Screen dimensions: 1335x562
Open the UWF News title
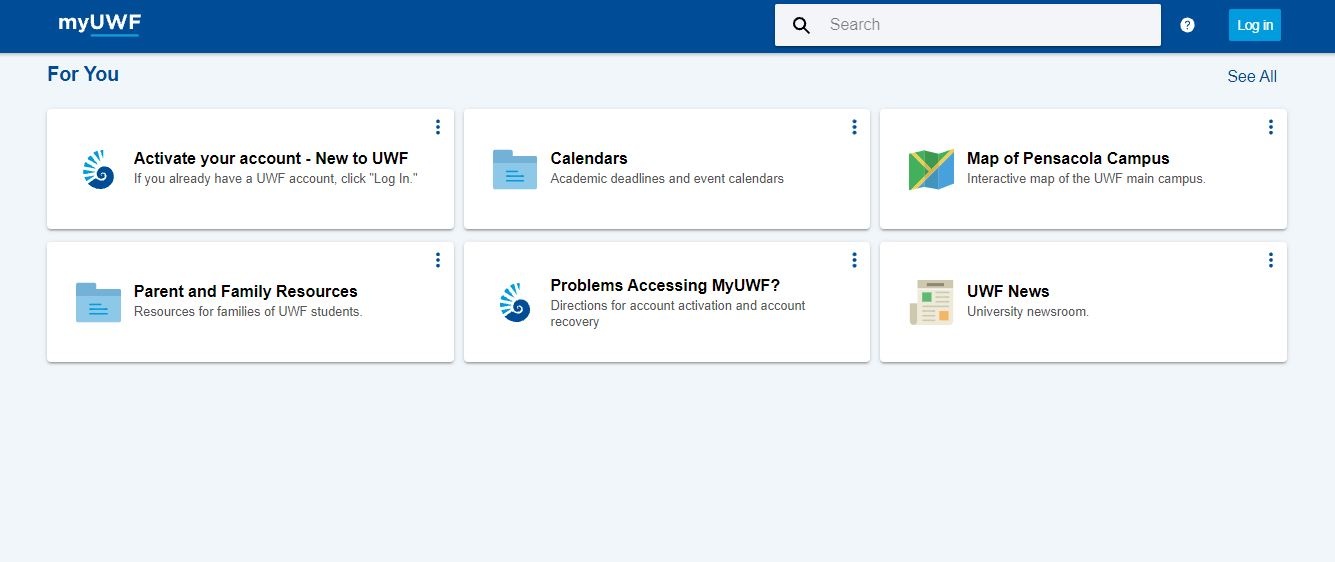point(1008,291)
